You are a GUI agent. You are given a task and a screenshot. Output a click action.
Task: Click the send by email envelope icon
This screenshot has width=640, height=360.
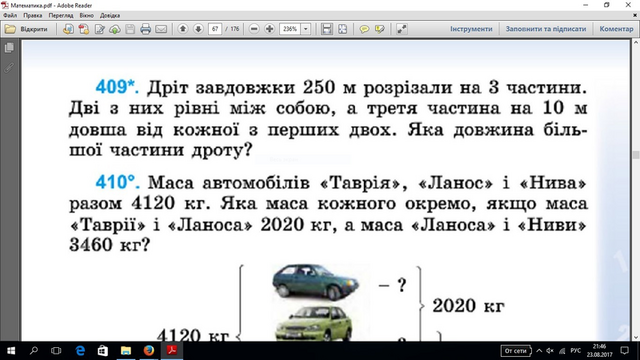click(161, 29)
